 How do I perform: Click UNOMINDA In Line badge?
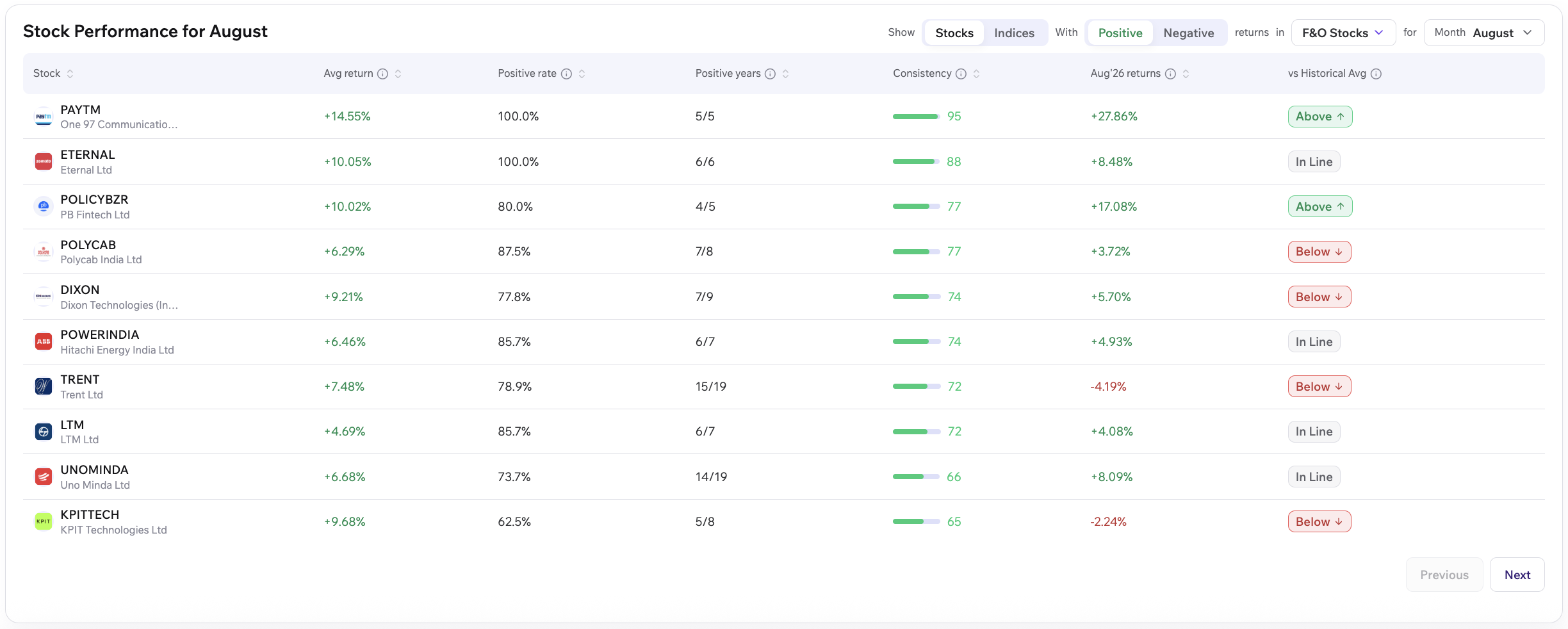[1314, 477]
